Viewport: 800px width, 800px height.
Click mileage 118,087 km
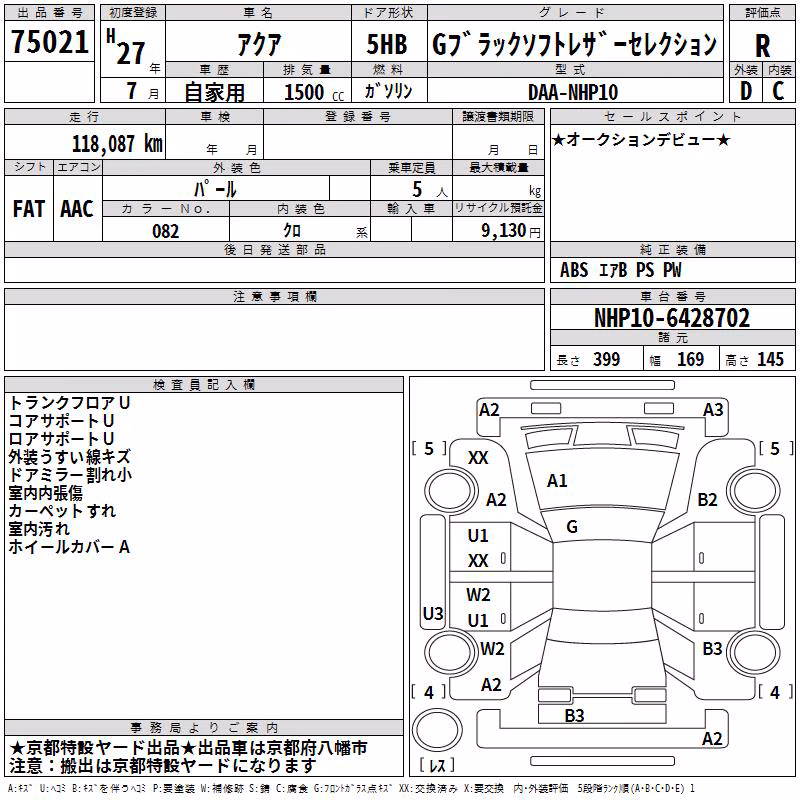tap(117, 144)
